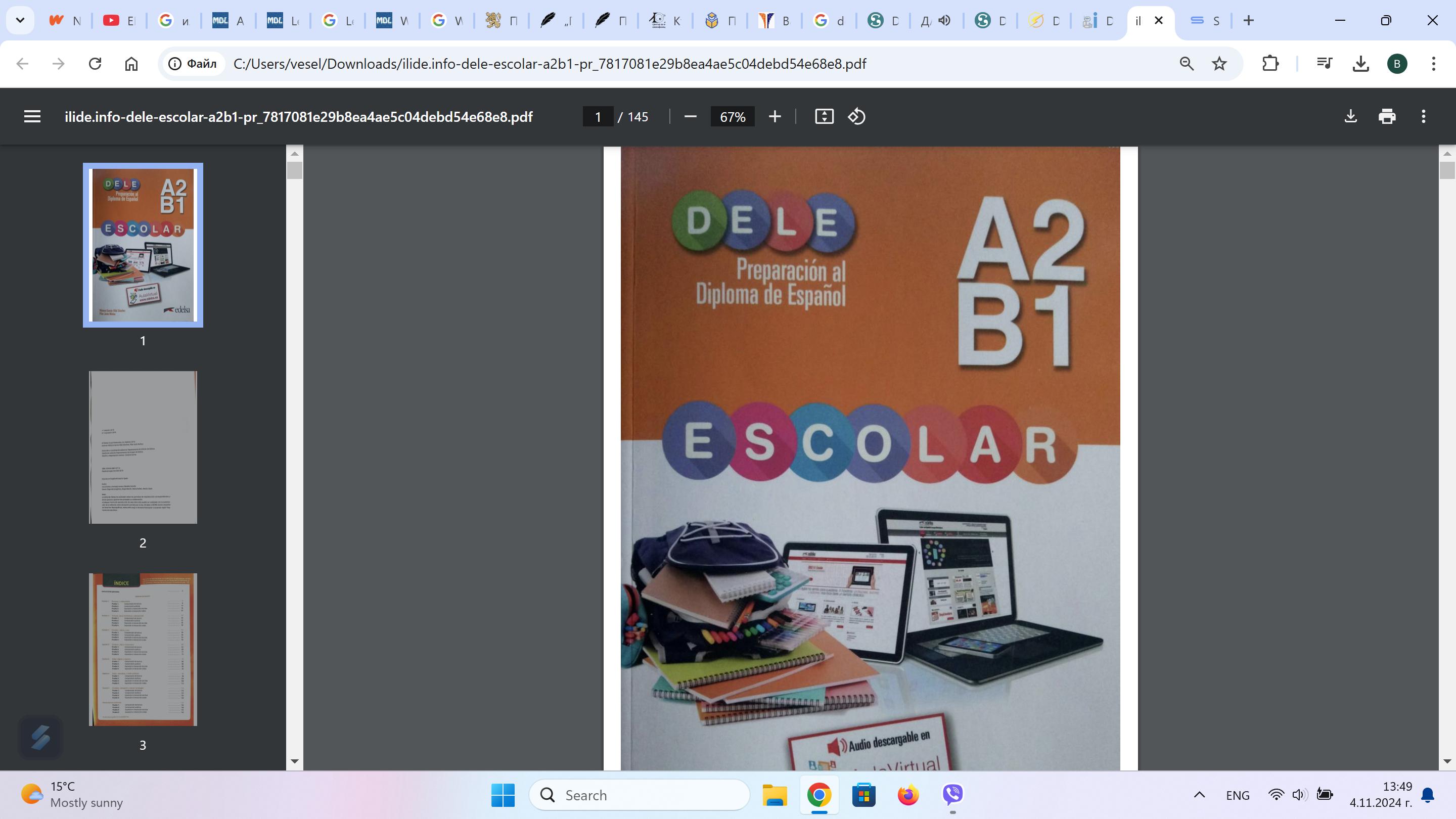
Task: Open the notifications bell icon
Action: pos(1428,795)
